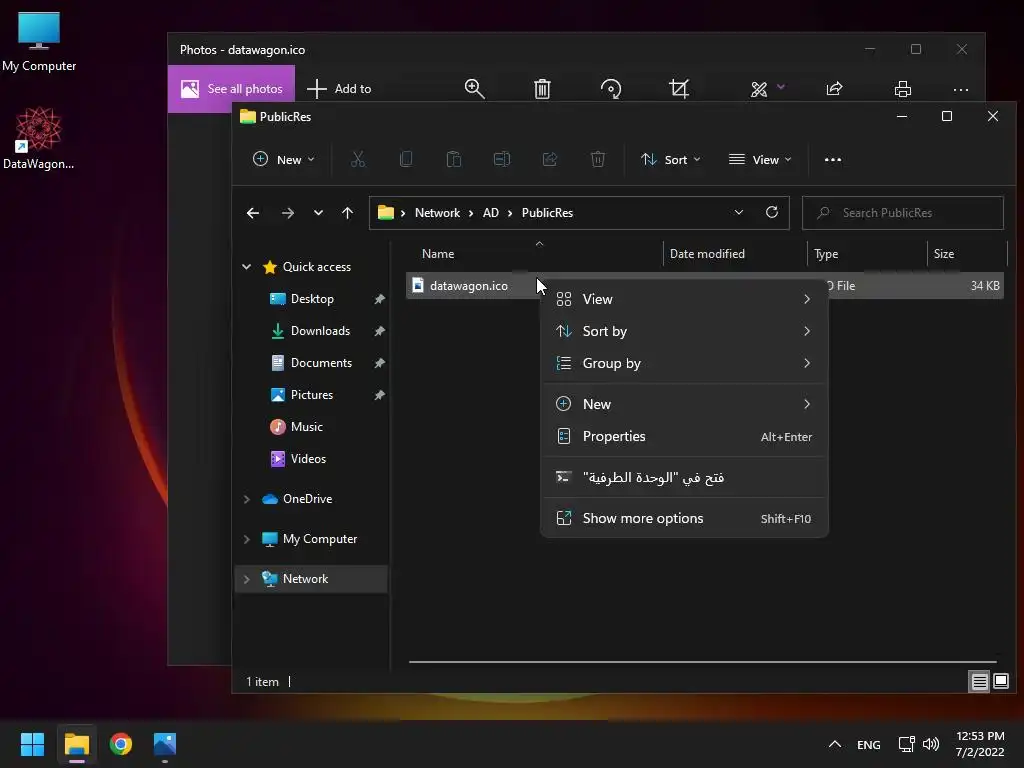Click the Share icon in PublicRes toolbar
The height and width of the screenshot is (768, 1024).
point(550,159)
